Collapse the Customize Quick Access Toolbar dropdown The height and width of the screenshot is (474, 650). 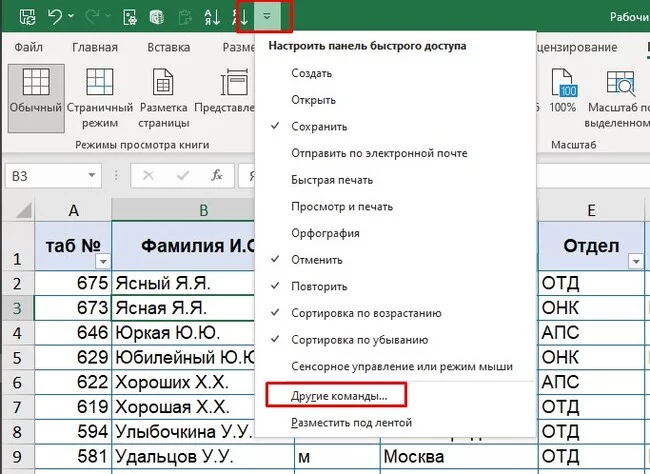pyautogui.click(x=267, y=16)
